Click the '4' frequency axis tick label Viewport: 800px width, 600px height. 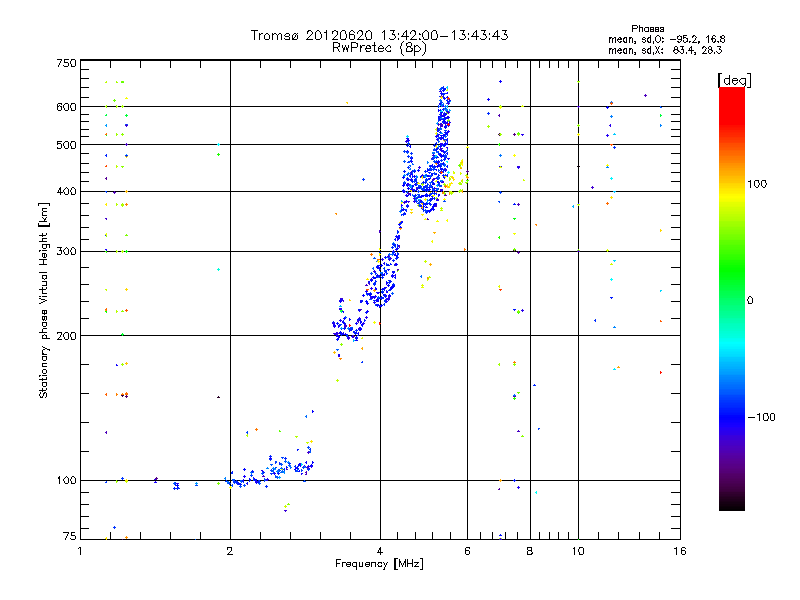tap(380, 551)
